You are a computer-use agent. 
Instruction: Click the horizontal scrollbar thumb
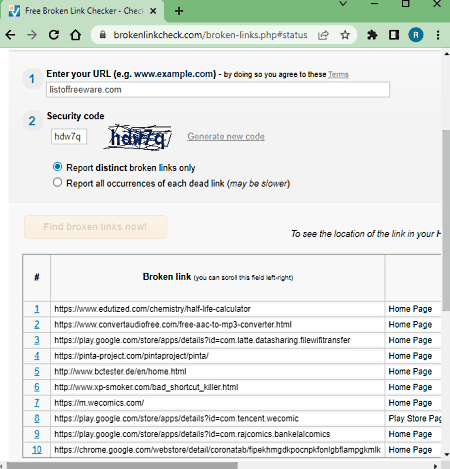(x=122, y=465)
